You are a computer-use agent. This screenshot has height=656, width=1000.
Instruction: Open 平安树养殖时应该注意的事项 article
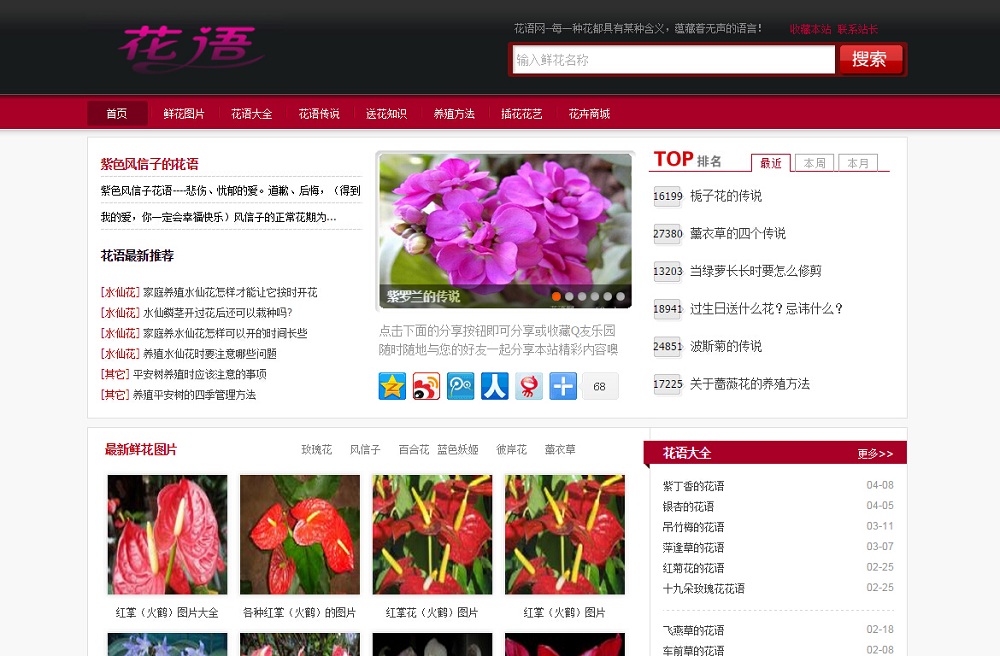[x=200, y=374]
